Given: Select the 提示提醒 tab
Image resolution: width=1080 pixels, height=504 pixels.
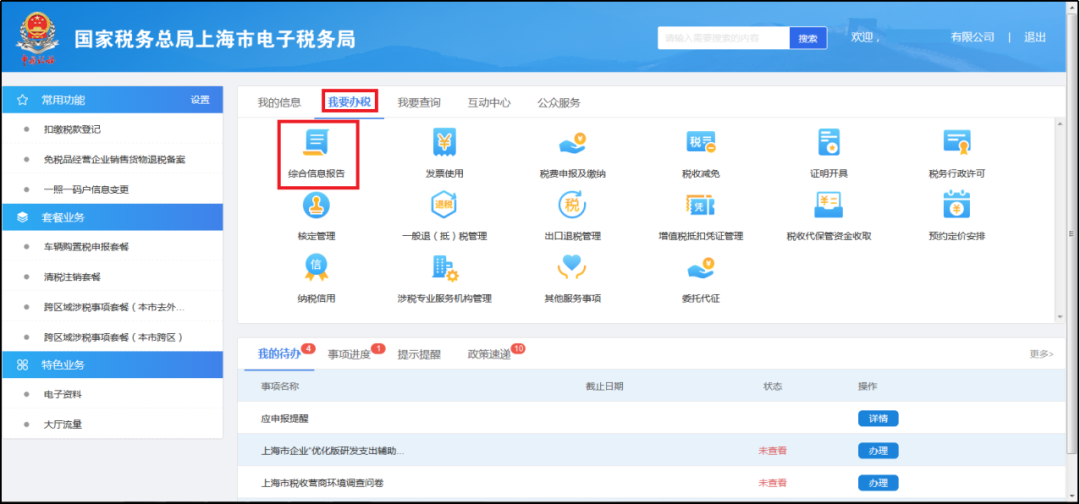Looking at the screenshot, I should pyautogui.click(x=419, y=355).
